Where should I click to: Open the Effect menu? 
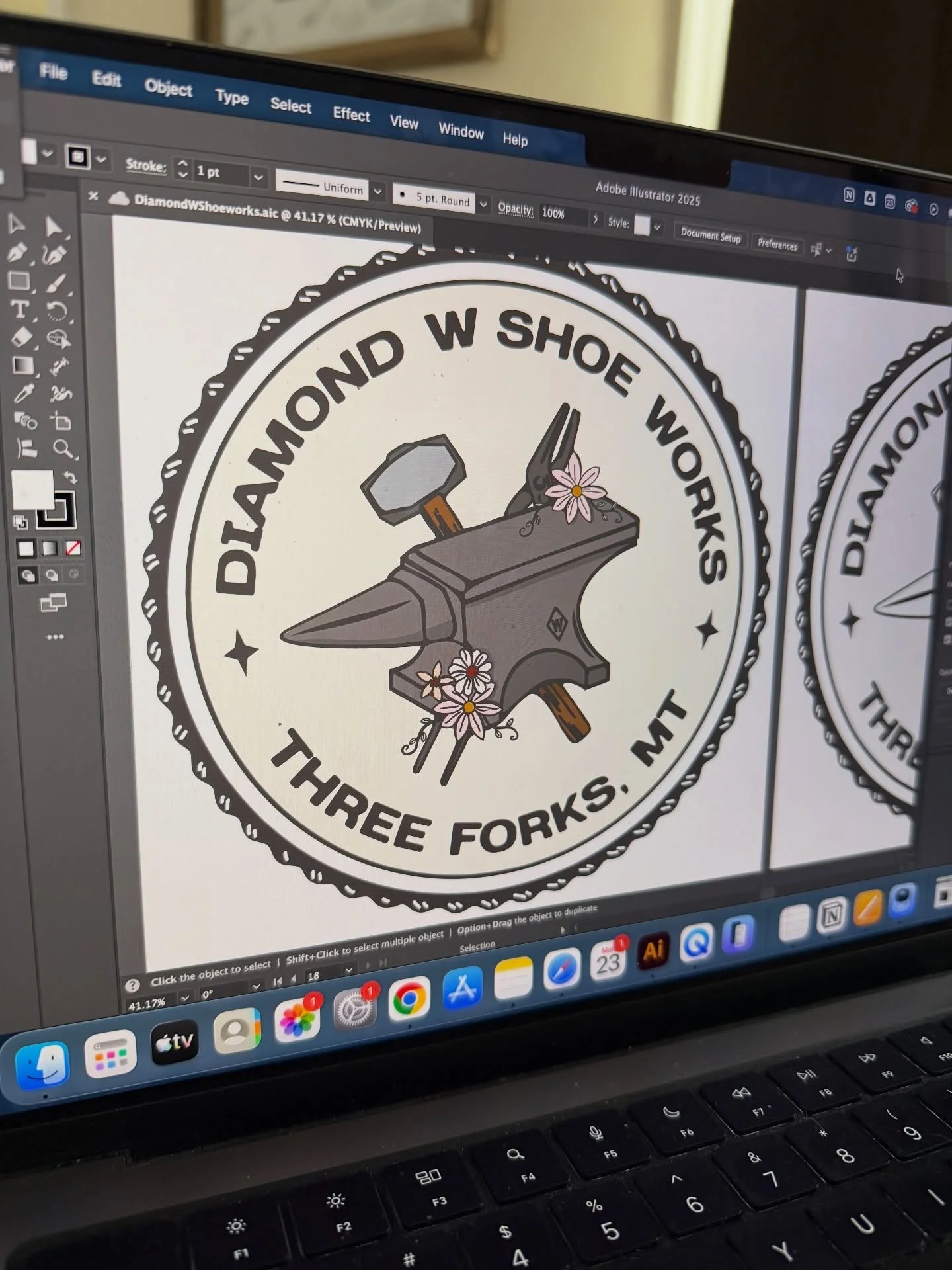pos(352,114)
